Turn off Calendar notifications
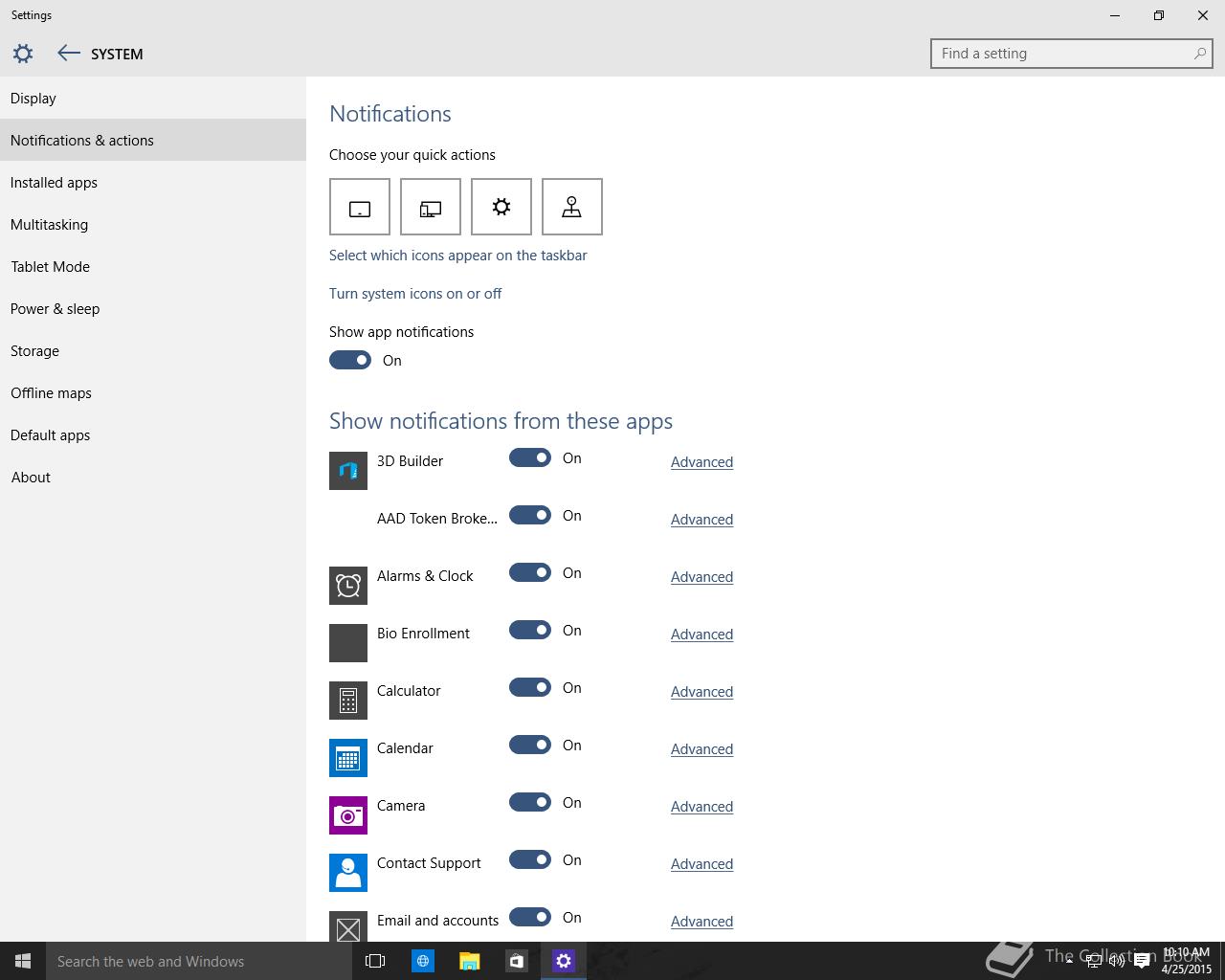Image resolution: width=1225 pixels, height=980 pixels. pyautogui.click(x=530, y=745)
